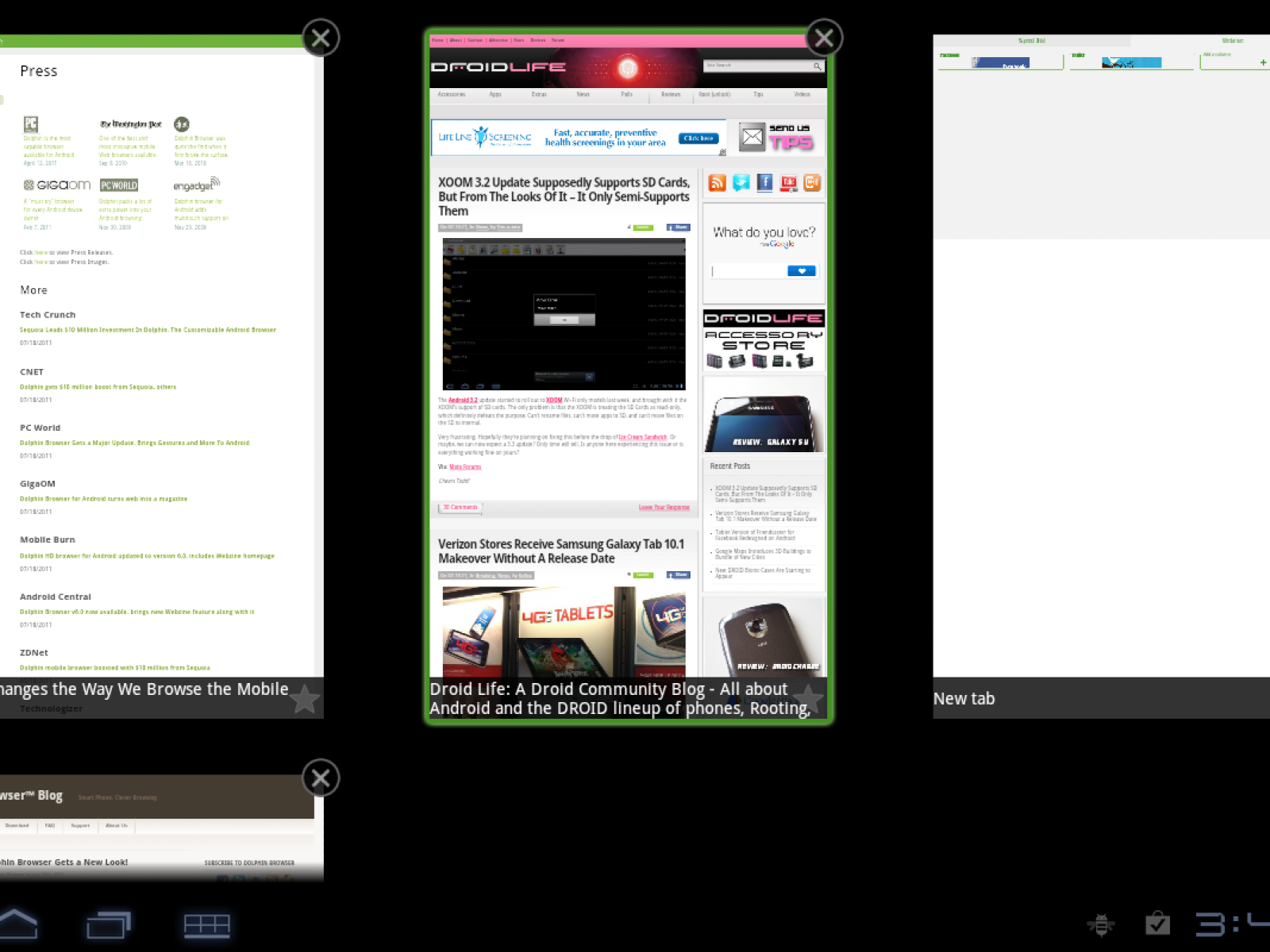Close the Droid Life tab
Image resolution: width=1270 pixels, height=952 pixels.
click(824, 38)
